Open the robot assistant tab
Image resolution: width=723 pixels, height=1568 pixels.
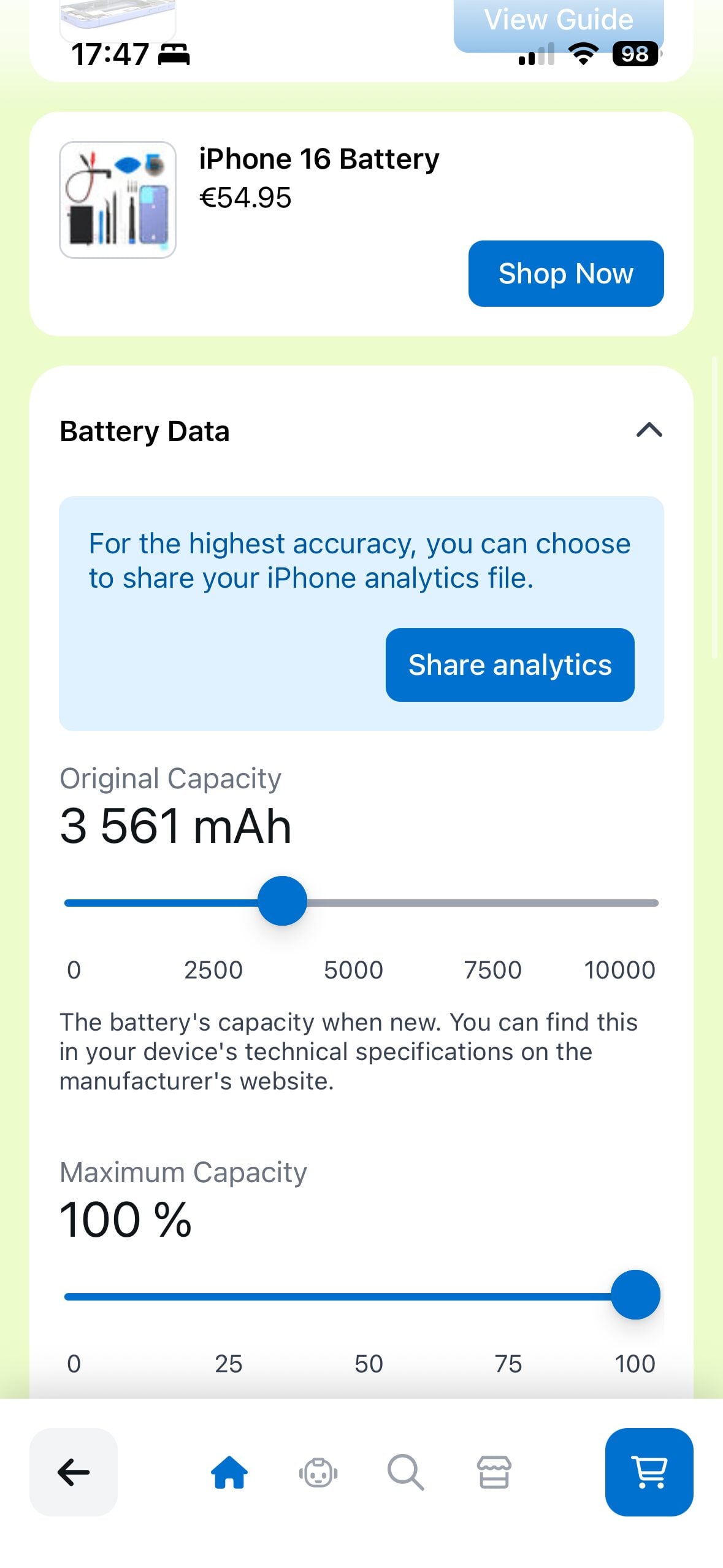coord(318,1472)
